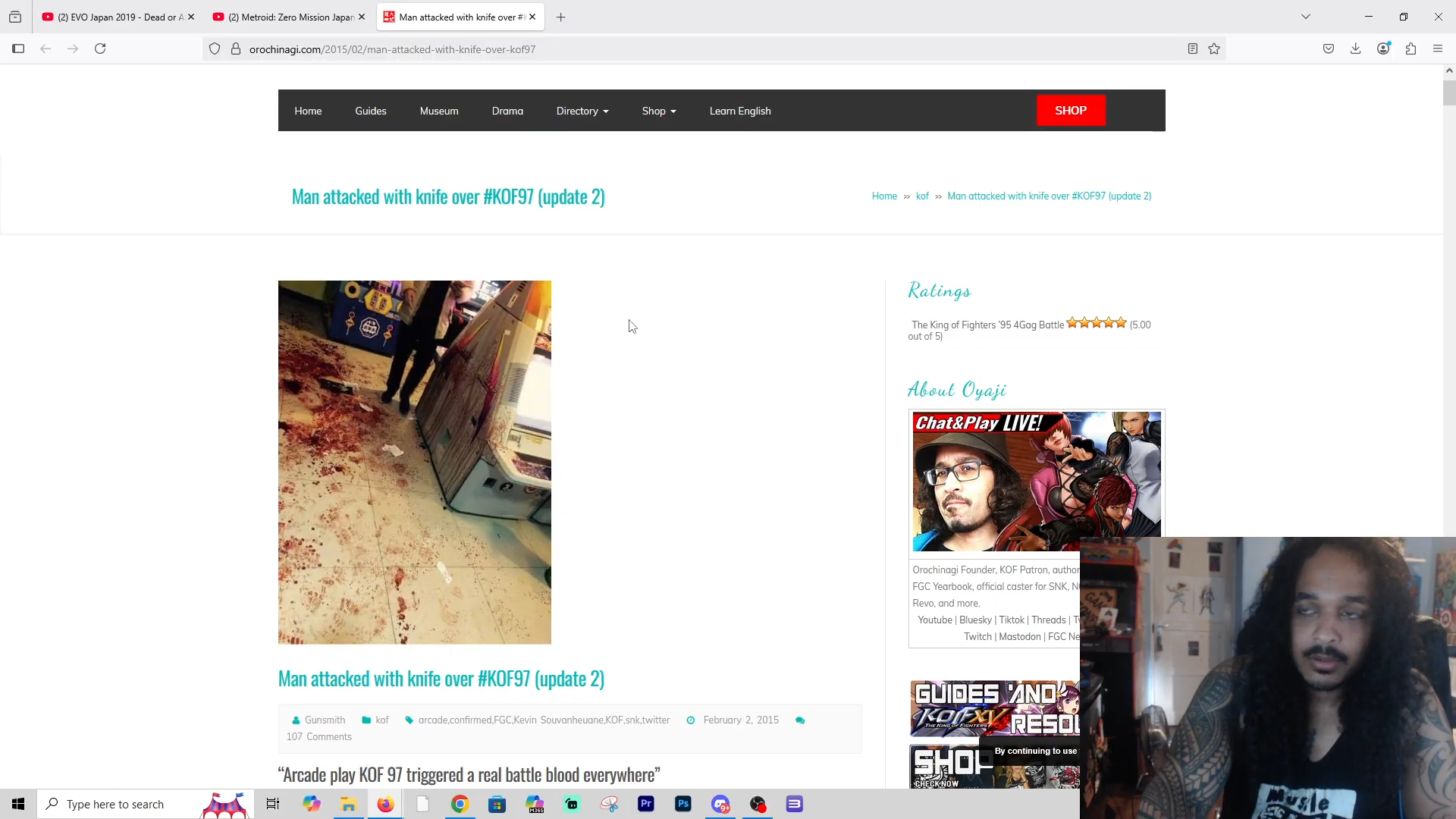This screenshot has width=1456, height=819.
Task: Open a new tab with plus button
Action: 561,17
